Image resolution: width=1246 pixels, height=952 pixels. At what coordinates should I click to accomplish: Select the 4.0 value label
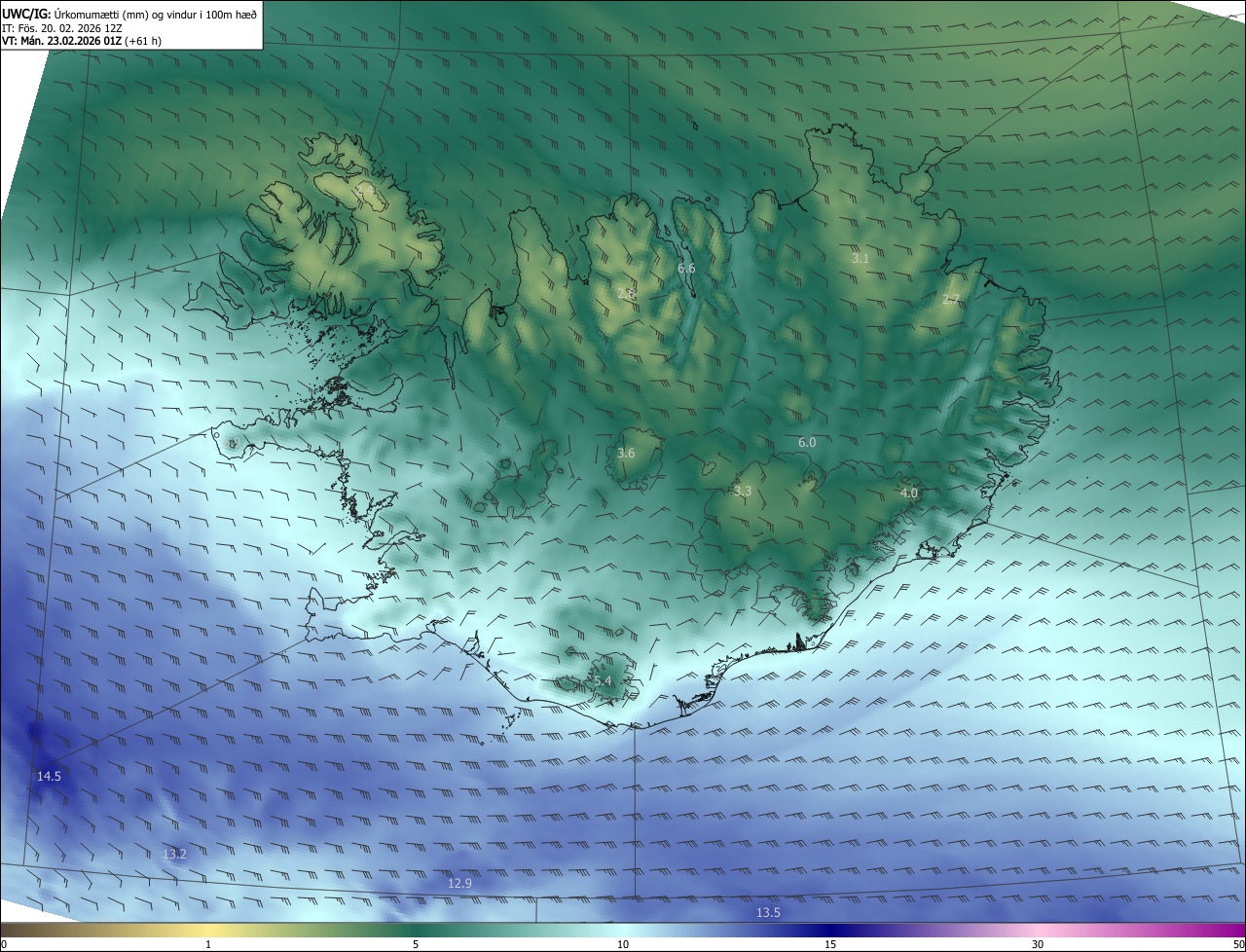[x=908, y=493]
